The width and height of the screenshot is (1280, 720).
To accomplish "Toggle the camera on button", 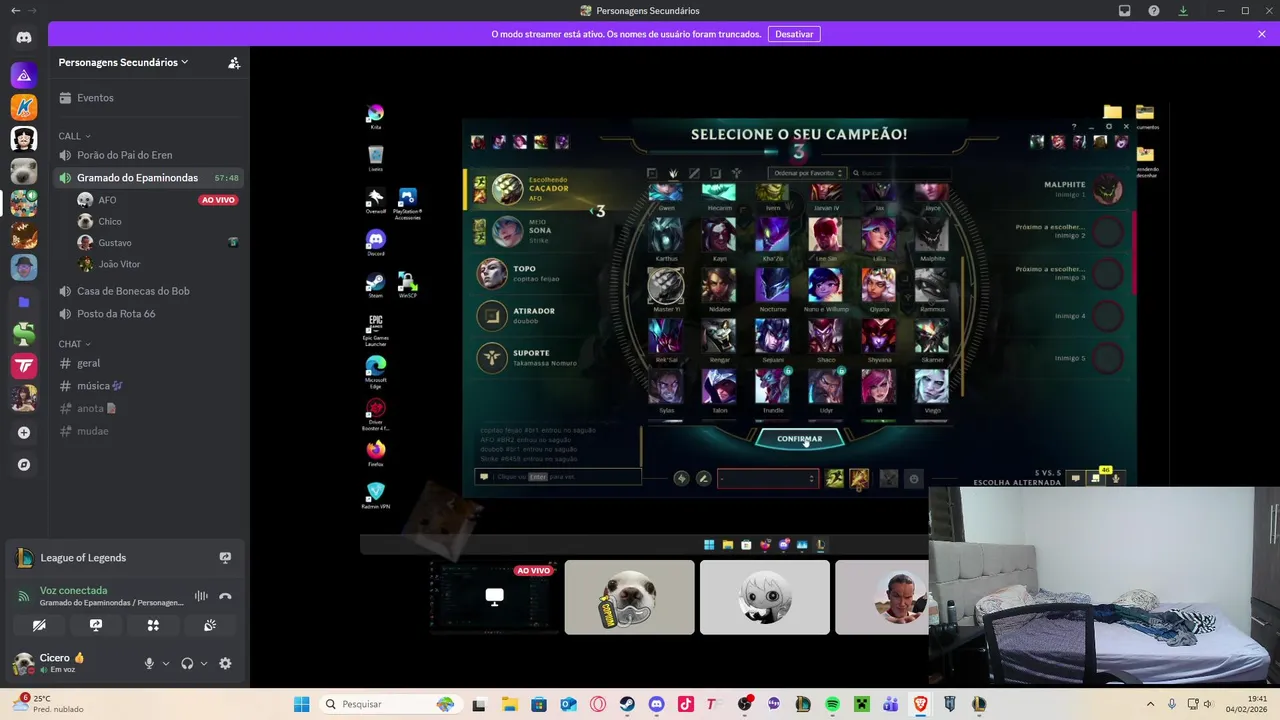I will (39, 625).
